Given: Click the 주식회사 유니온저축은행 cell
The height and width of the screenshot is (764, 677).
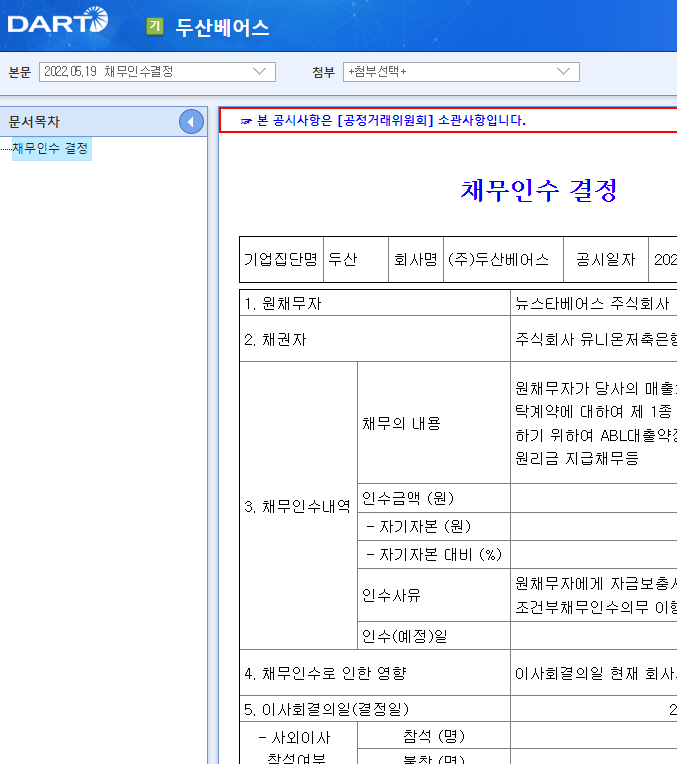Looking at the screenshot, I should pyautogui.click(x=594, y=339).
